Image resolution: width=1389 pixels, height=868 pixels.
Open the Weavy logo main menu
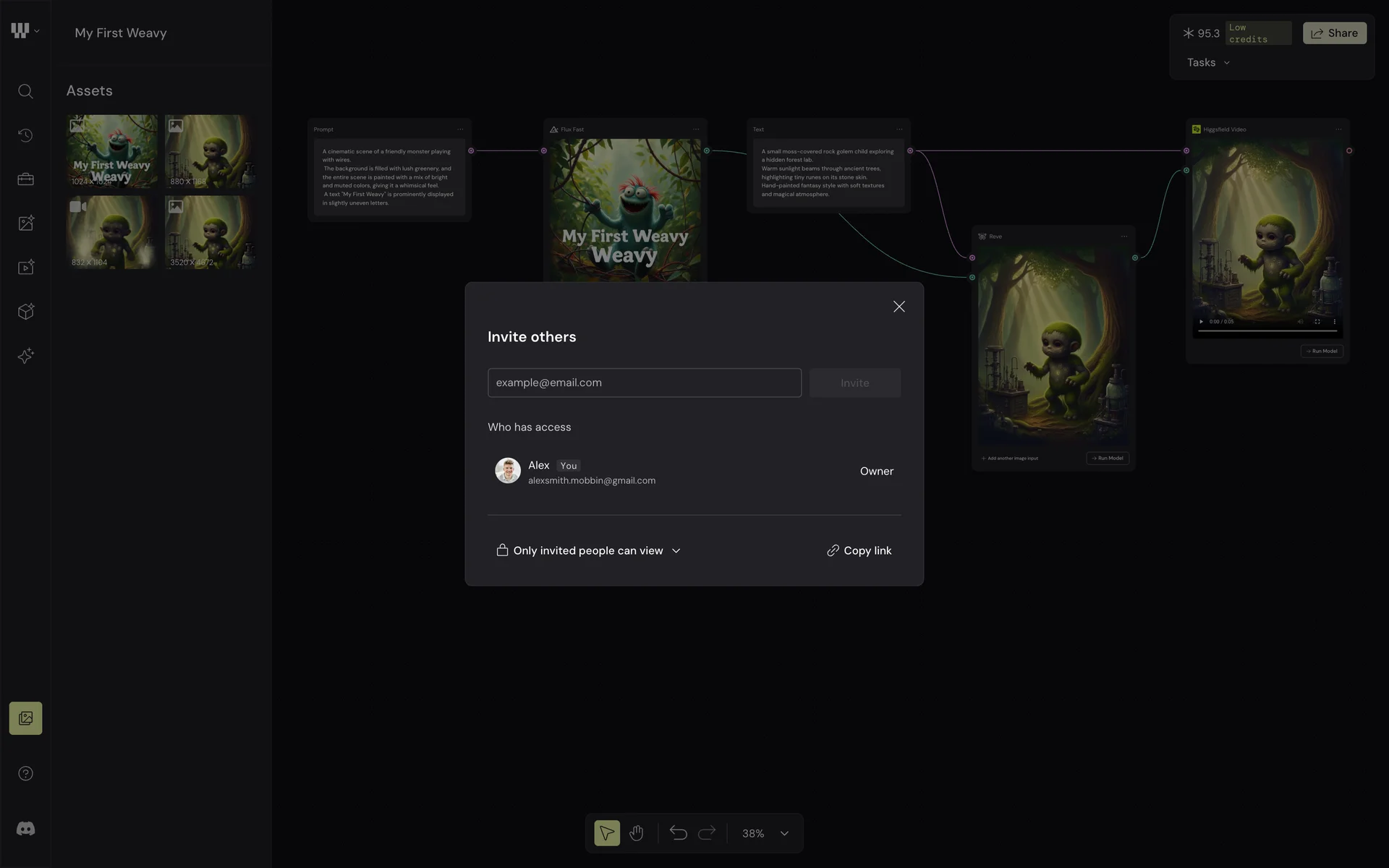coord(25,31)
